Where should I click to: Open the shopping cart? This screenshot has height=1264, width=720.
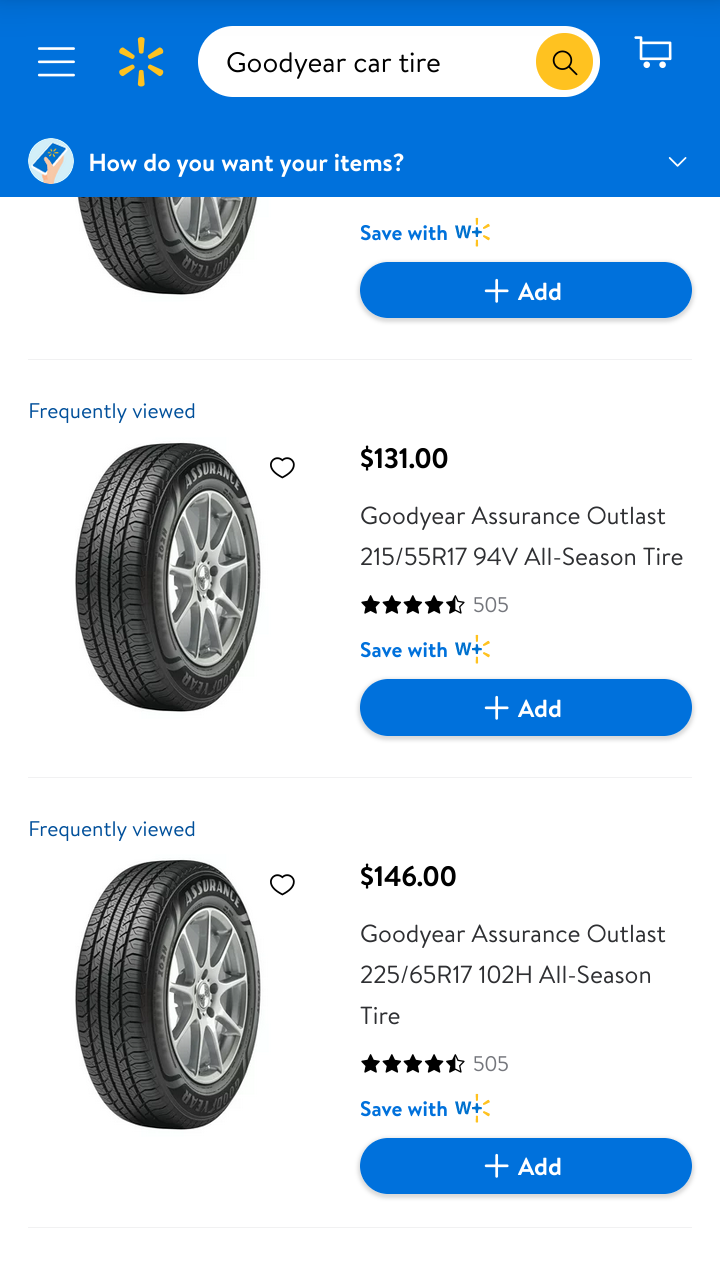[x=653, y=53]
